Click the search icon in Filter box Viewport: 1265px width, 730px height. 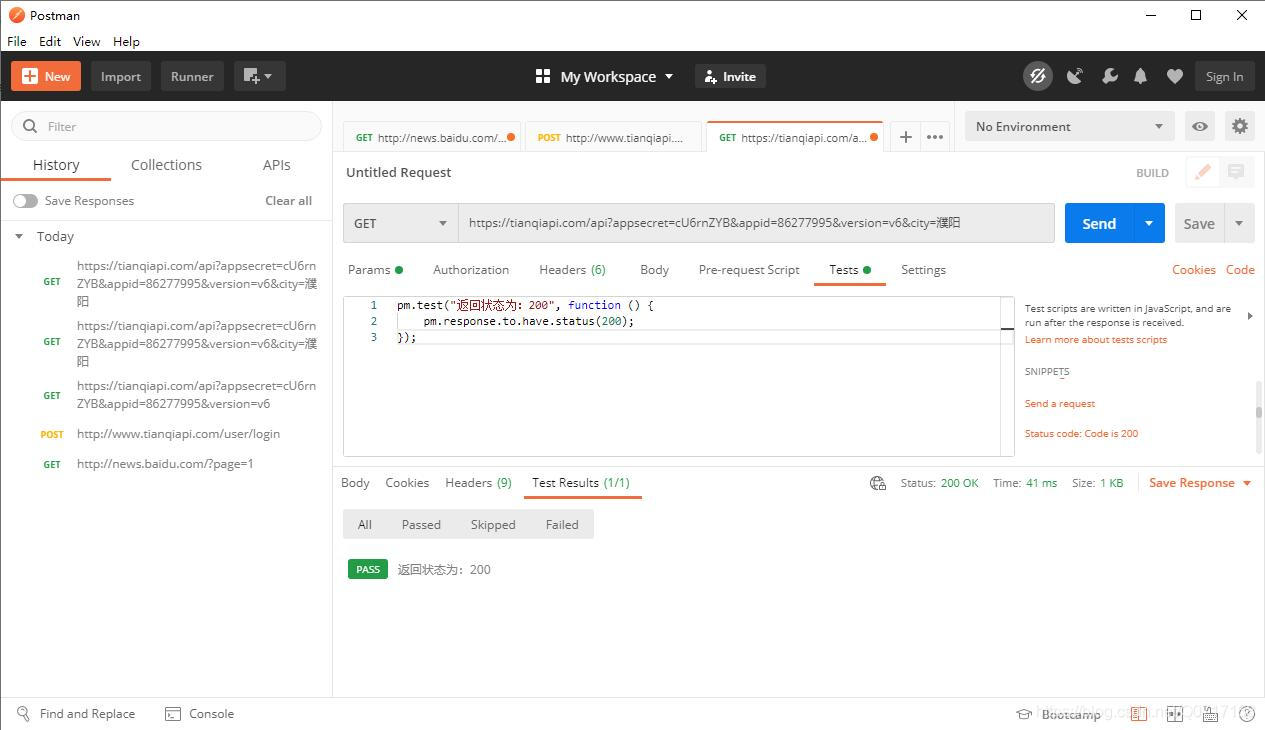pos(30,126)
